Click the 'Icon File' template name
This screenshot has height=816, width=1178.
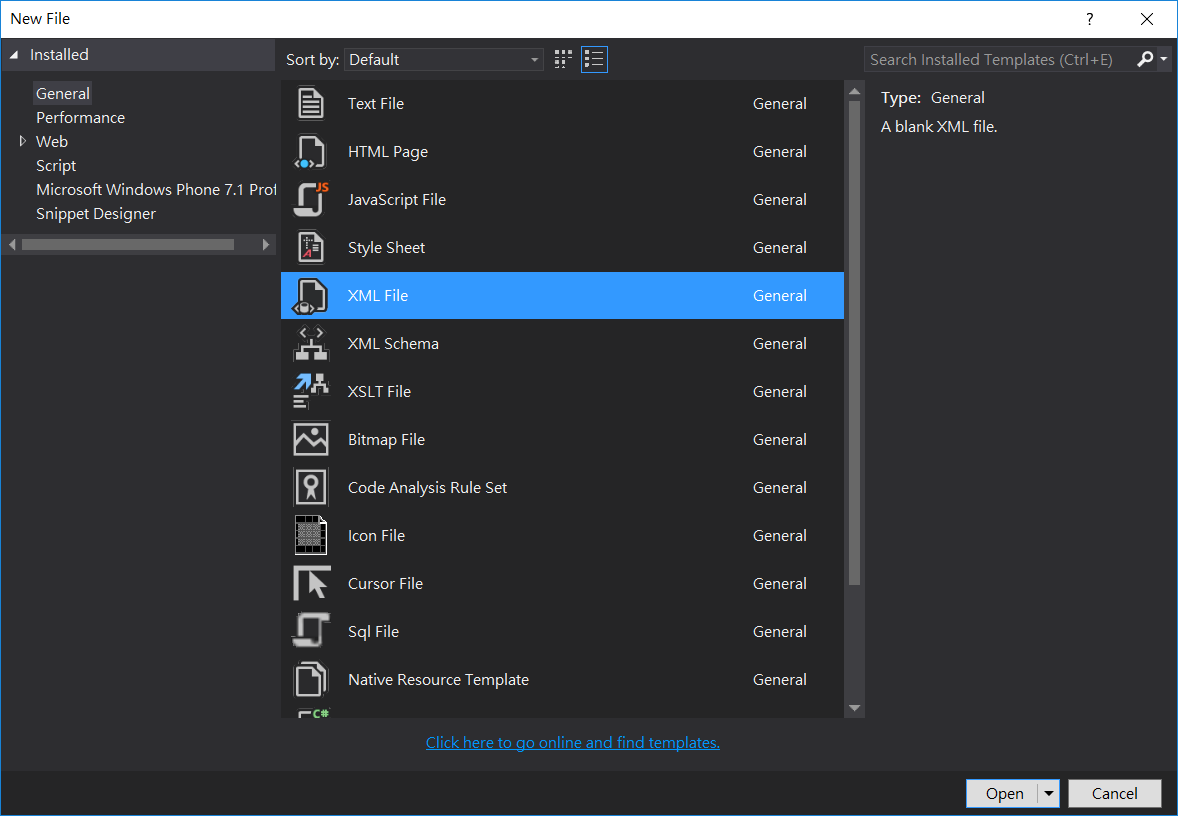pyautogui.click(x=376, y=536)
